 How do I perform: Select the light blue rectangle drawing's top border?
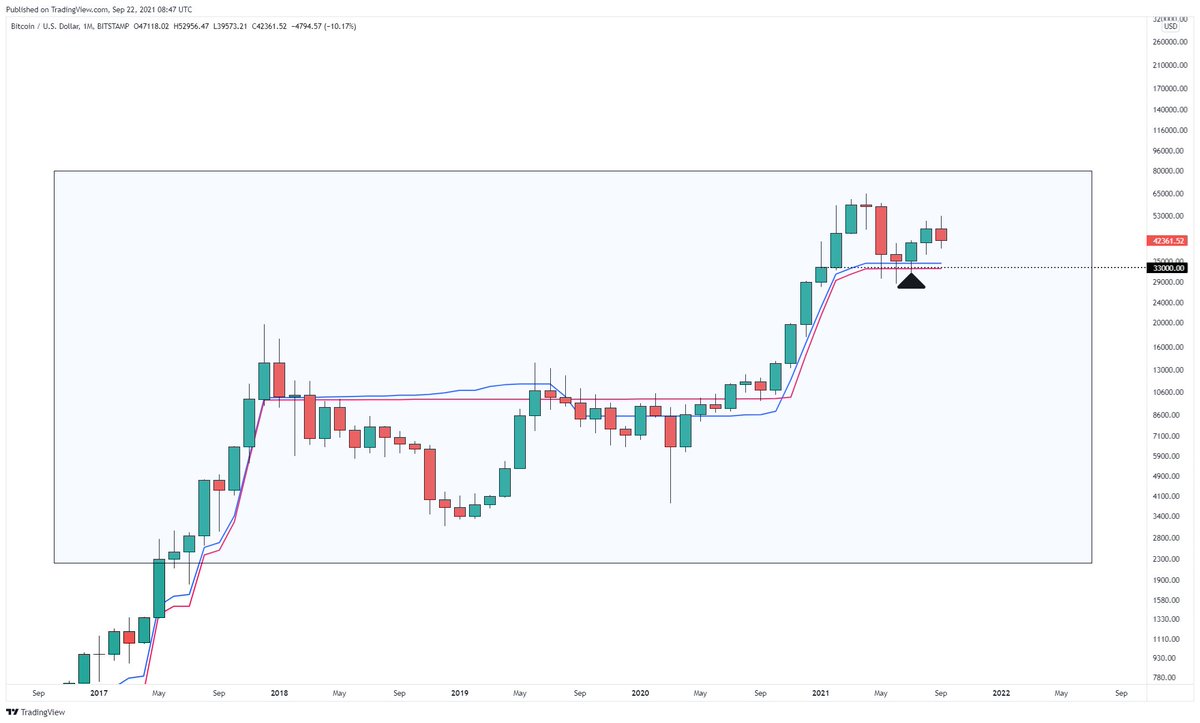pos(572,172)
